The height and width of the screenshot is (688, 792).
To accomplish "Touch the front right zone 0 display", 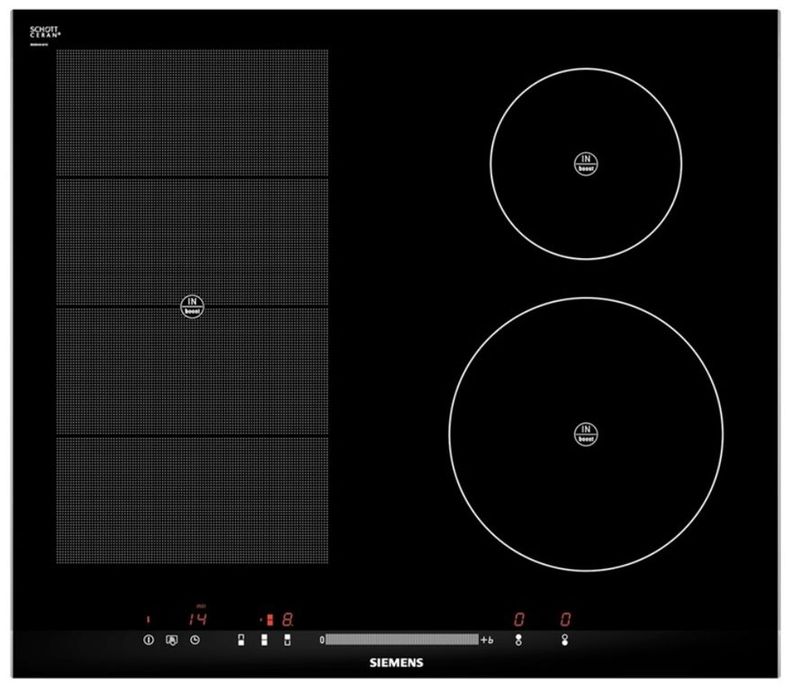I will 565,619.
